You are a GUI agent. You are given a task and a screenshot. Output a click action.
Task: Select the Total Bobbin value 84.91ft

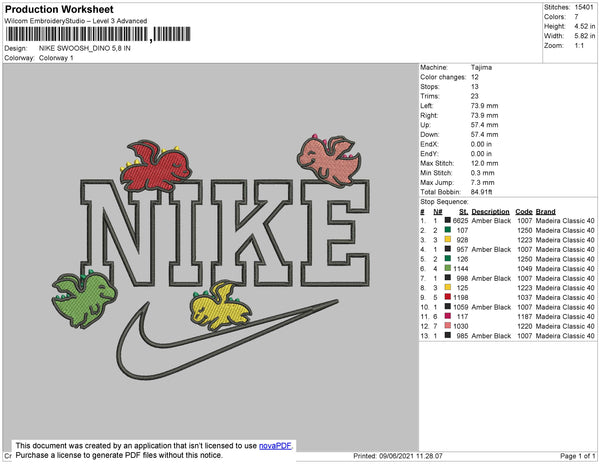(481, 192)
